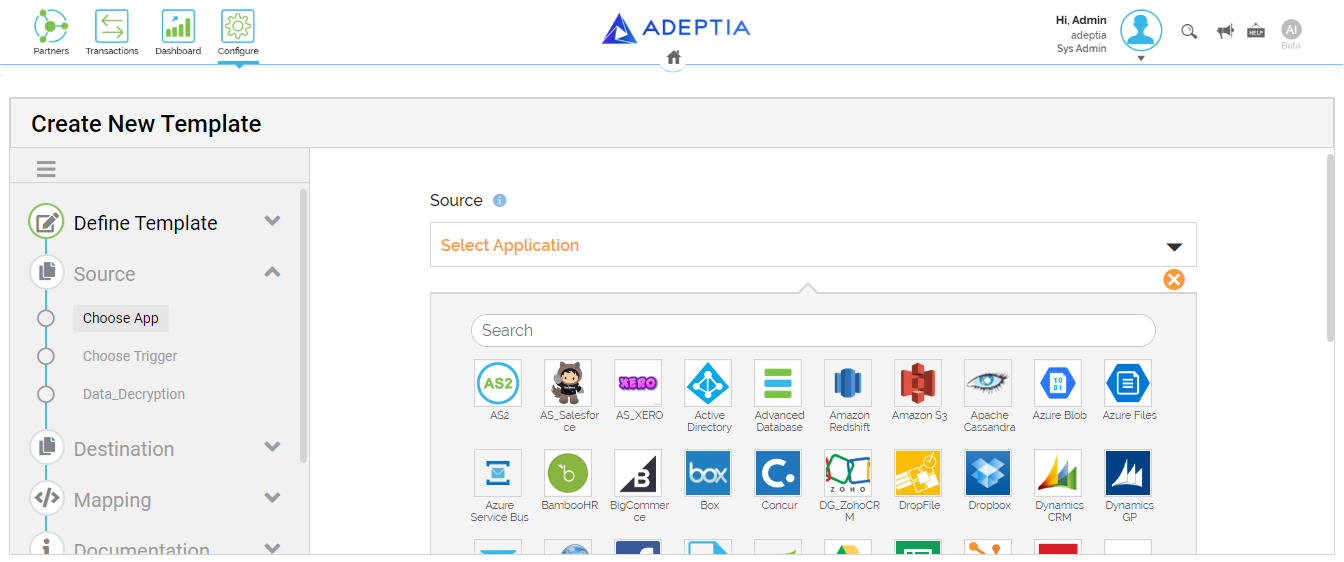The width and height of the screenshot is (1344, 562).
Task: Toggle the sidebar hamburger menu
Action: click(46, 169)
